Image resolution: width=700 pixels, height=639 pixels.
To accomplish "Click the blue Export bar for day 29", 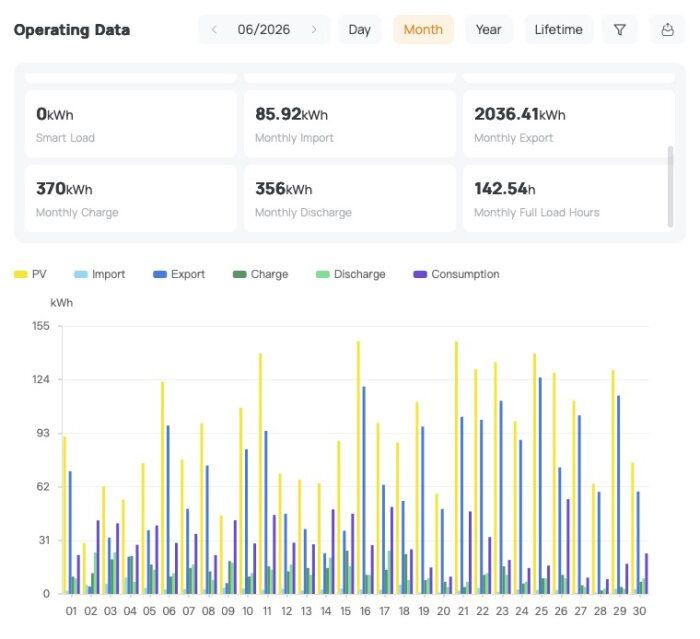I will tap(618, 495).
